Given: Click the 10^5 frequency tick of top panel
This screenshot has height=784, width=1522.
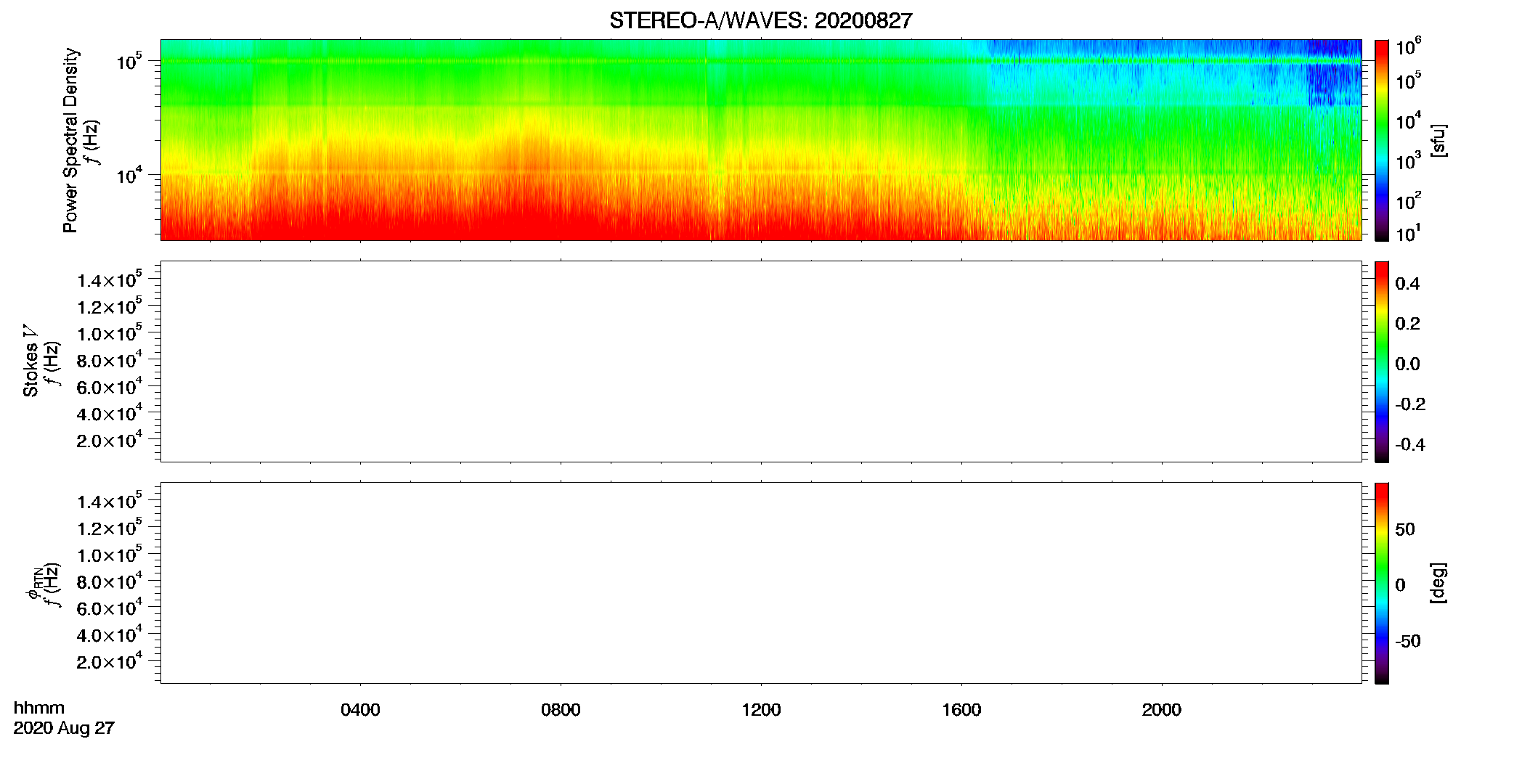Looking at the screenshot, I should pyautogui.click(x=129, y=61).
